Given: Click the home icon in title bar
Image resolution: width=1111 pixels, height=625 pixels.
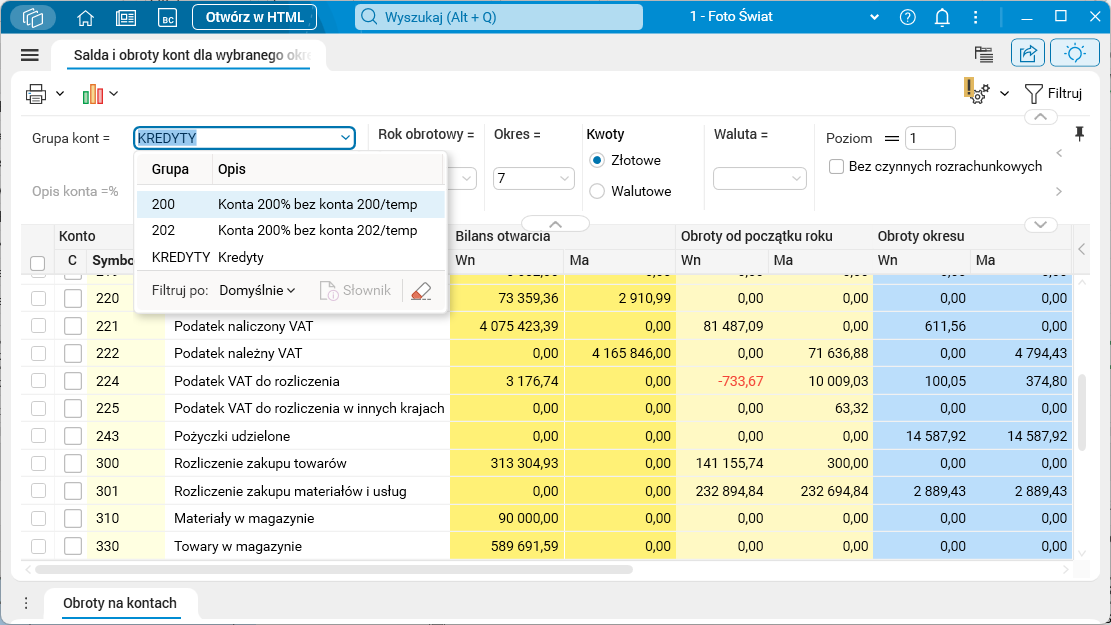Looking at the screenshot, I should tap(85, 17).
